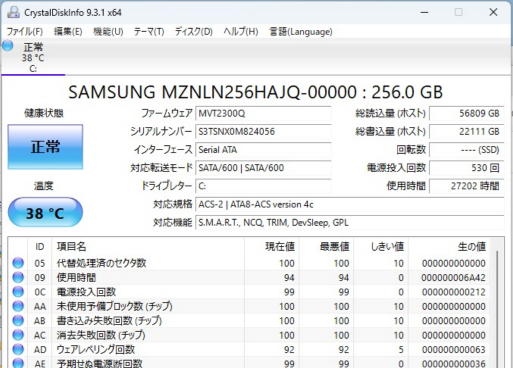Click the rotation rate value ---- (SSD)
Image resolution: width=513 pixels, height=368 pixels.
(x=467, y=150)
